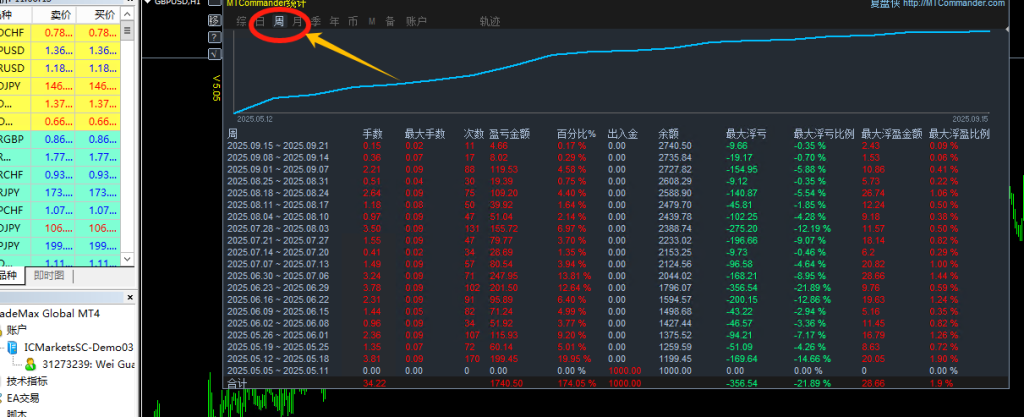
Task: Switch to the 综 summary tab
Action: [242, 22]
